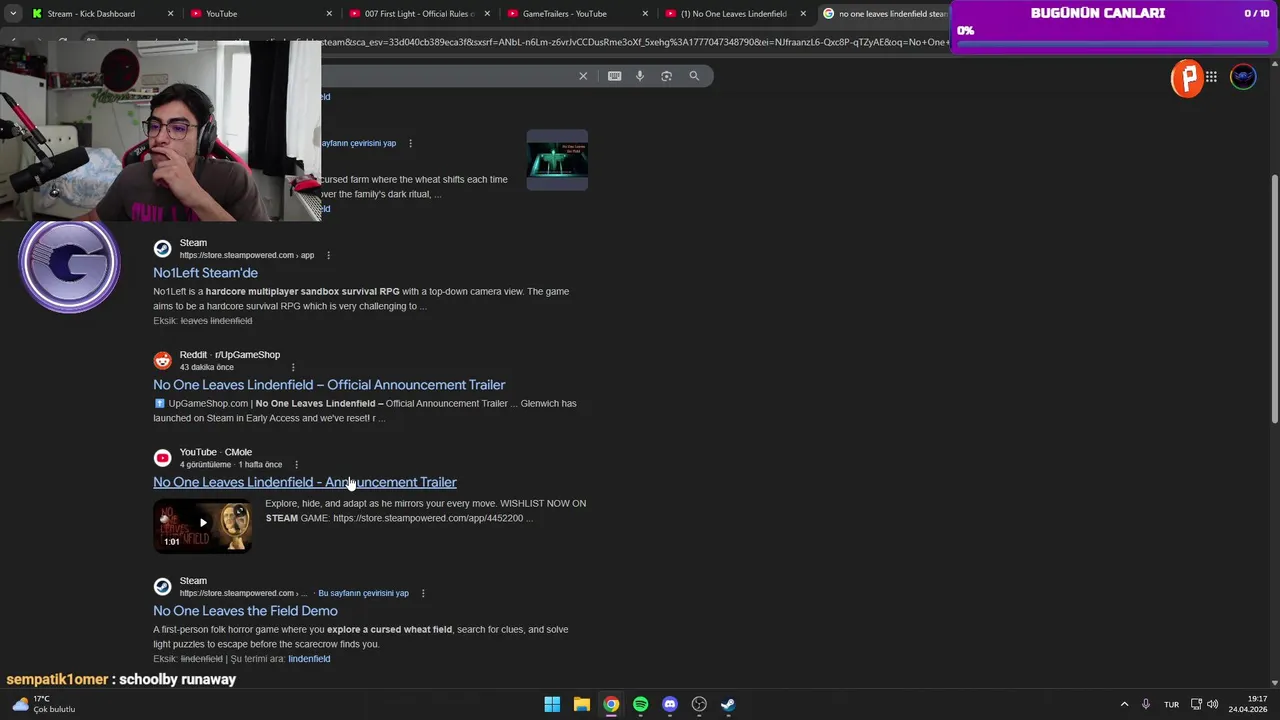Open more options for the Field Demo Steam result
Viewport: 1280px width, 720px height.
point(422,593)
